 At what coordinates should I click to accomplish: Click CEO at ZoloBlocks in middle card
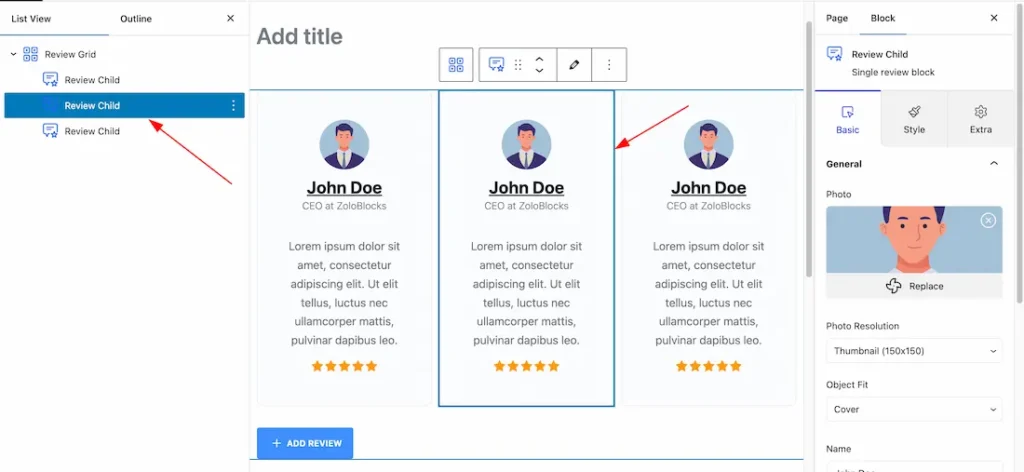526,206
